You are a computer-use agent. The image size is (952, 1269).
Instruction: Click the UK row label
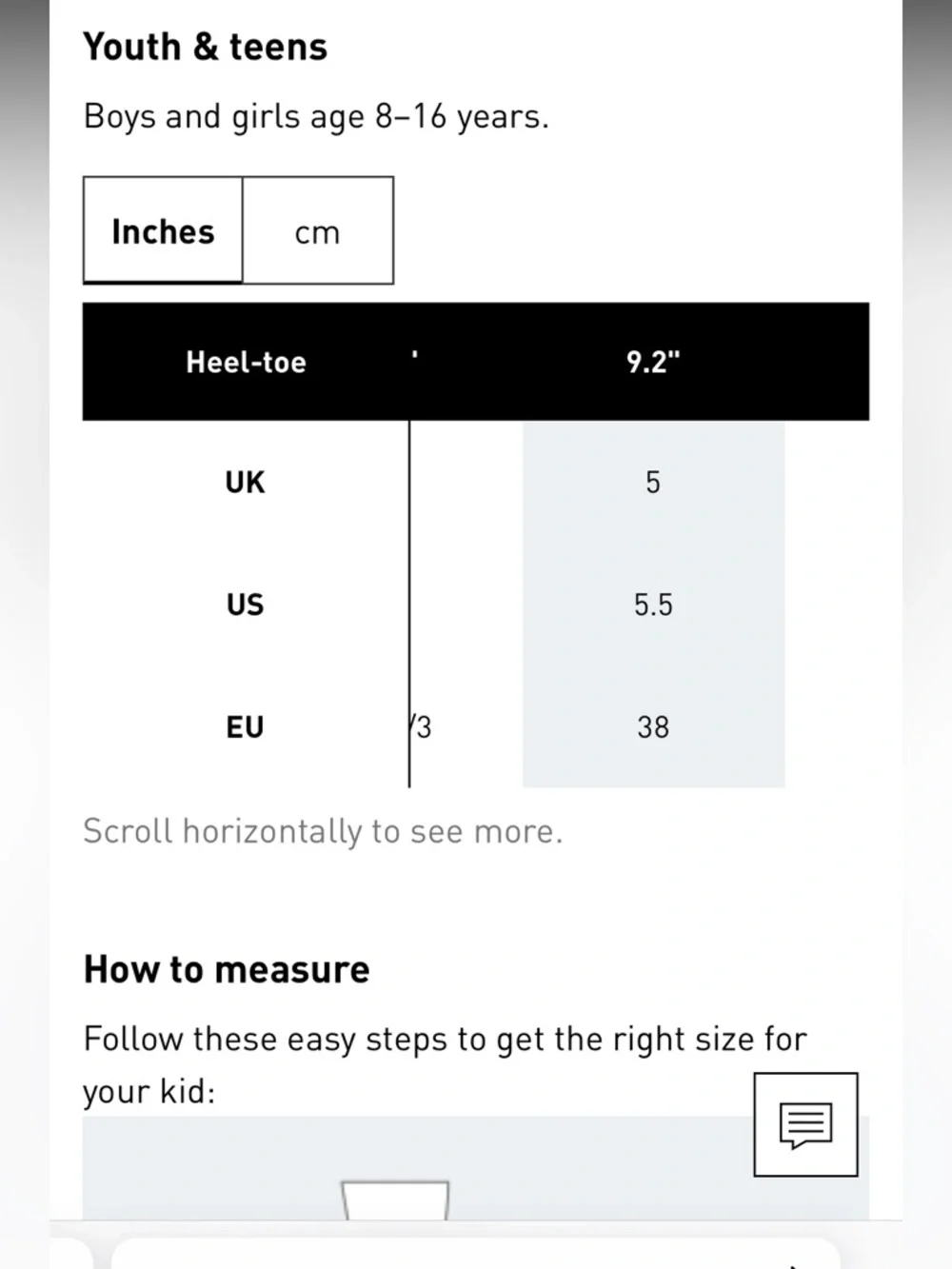pos(245,483)
